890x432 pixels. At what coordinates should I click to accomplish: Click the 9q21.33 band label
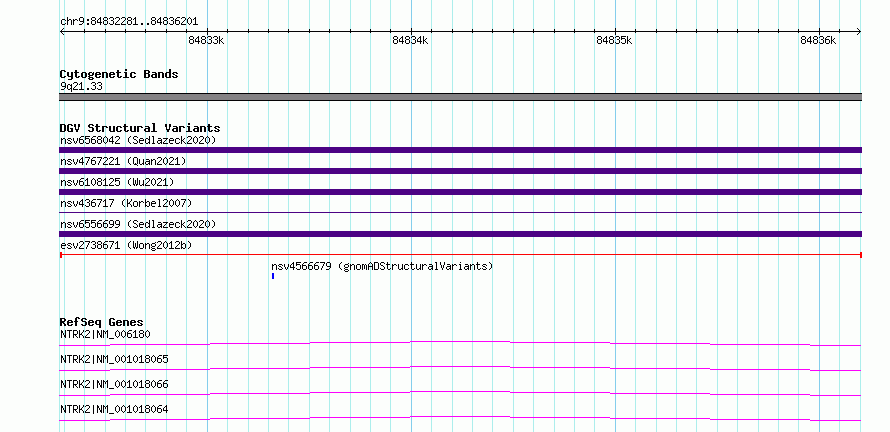(x=81, y=87)
